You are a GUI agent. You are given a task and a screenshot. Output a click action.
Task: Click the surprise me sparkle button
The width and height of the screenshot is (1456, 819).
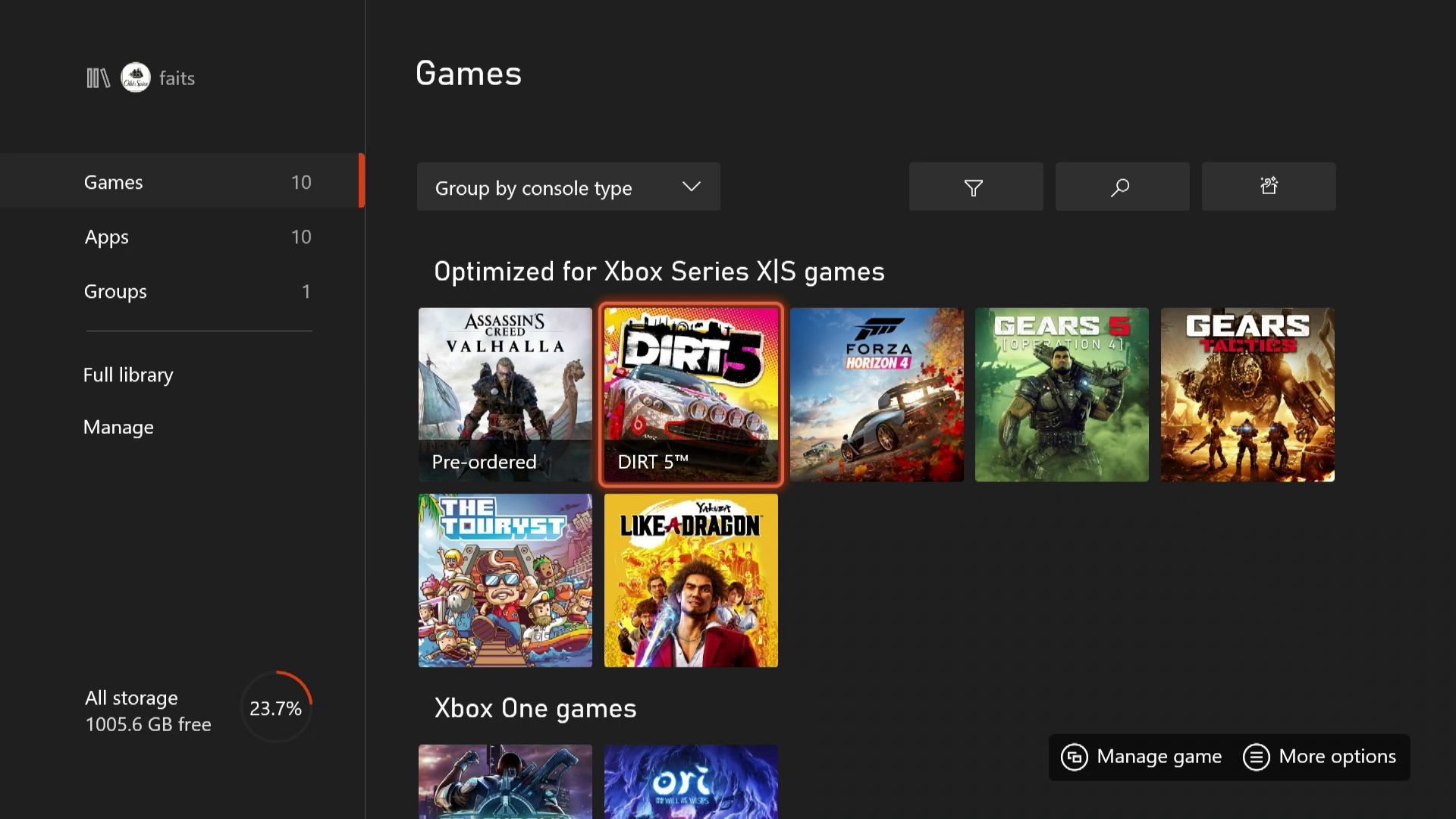[1268, 187]
